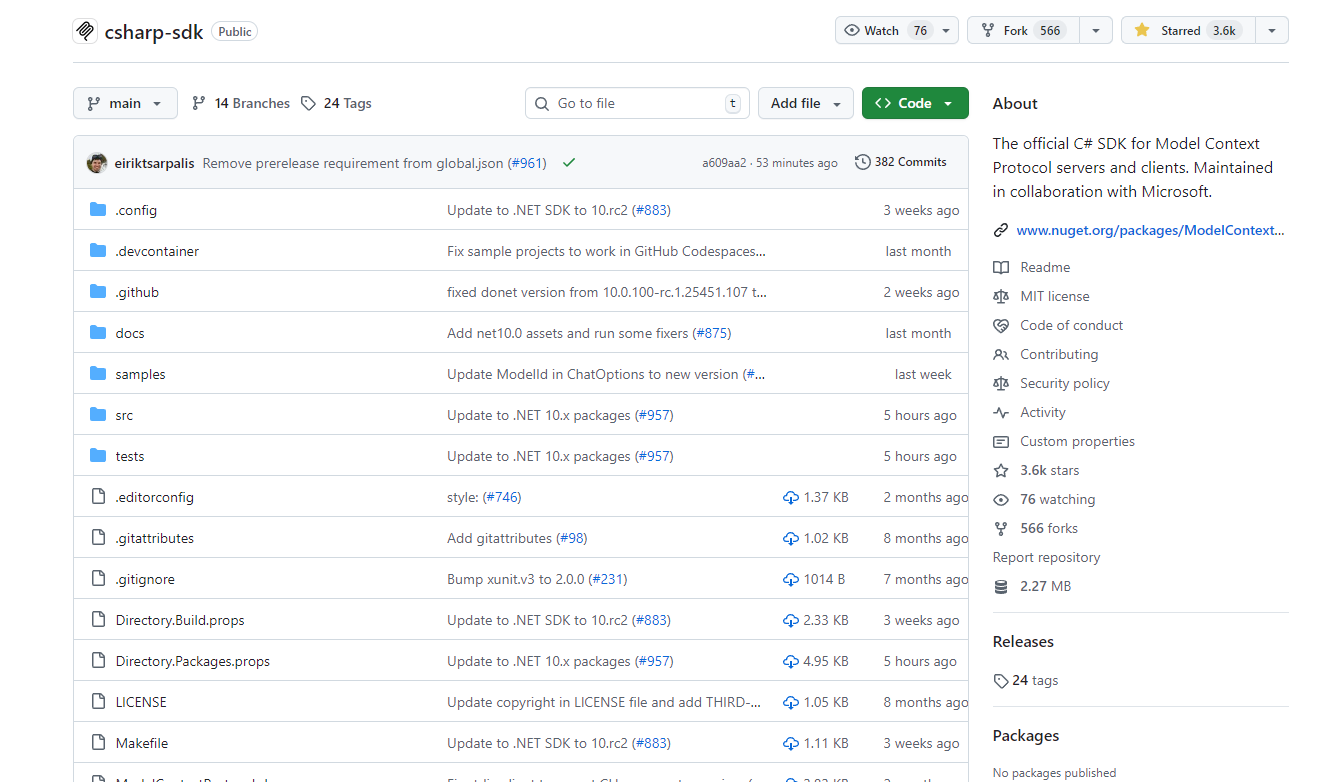Open the Add file dropdown
Screen dimensions: 1321x782
[x=806, y=103]
